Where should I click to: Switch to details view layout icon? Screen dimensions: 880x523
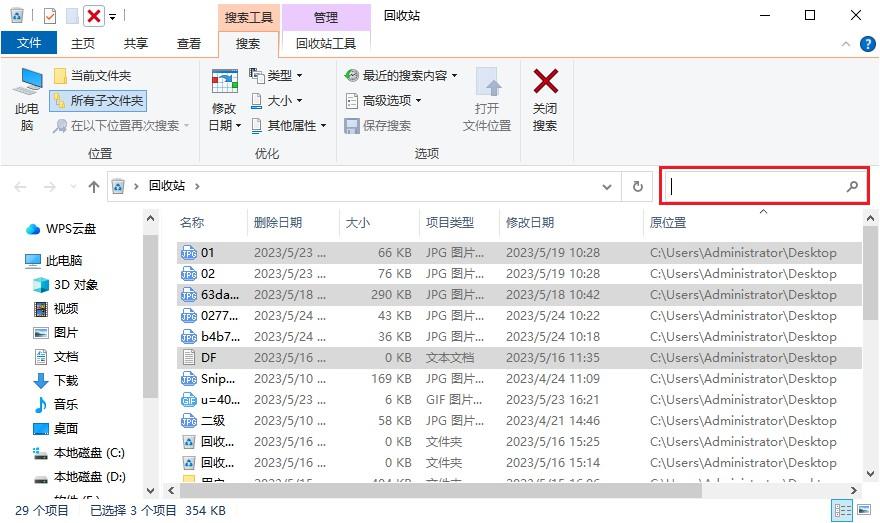[842, 511]
